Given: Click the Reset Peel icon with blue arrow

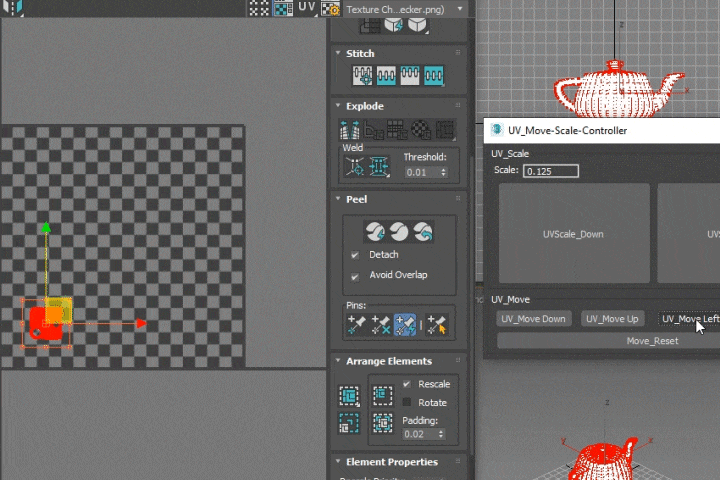Looking at the screenshot, I should pyautogui.click(x=423, y=232).
